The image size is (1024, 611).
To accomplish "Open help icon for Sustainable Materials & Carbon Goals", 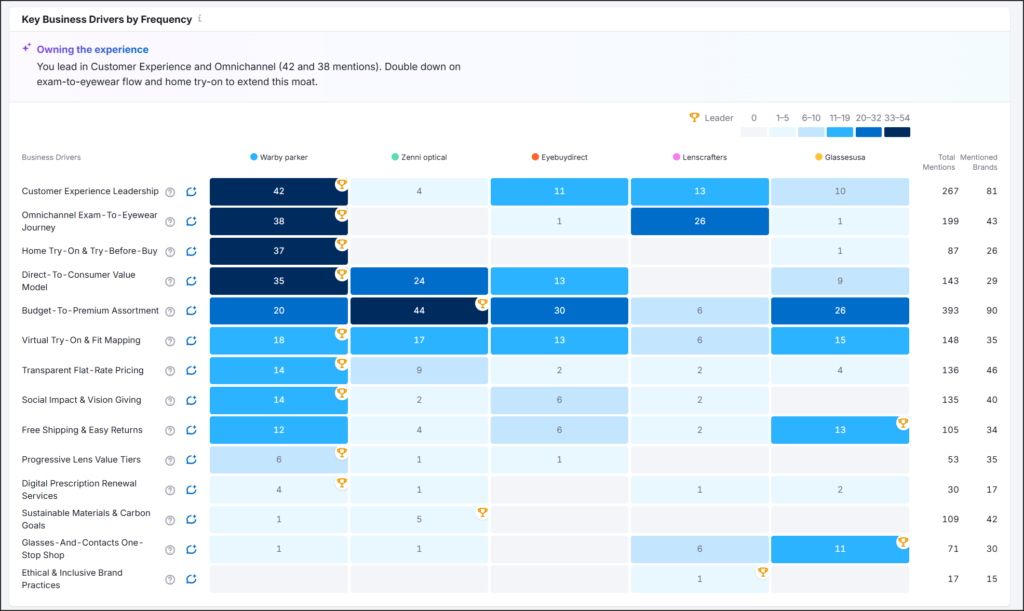I will 170,520.
